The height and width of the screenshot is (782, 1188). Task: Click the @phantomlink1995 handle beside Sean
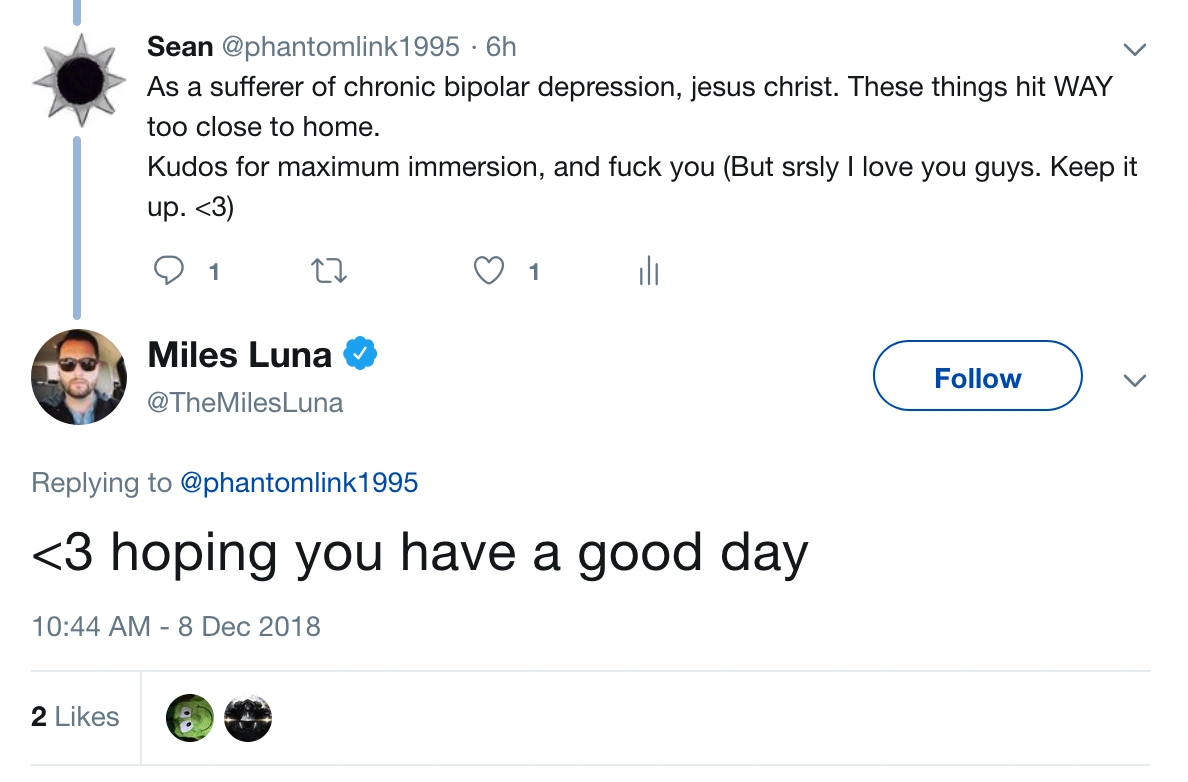[x=342, y=47]
